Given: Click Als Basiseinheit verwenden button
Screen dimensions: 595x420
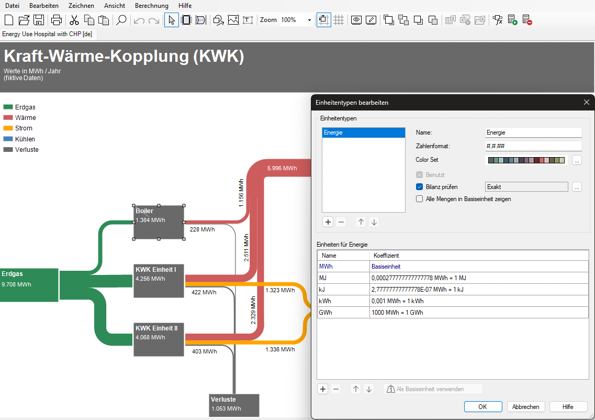Looking at the screenshot, I should point(433,389).
